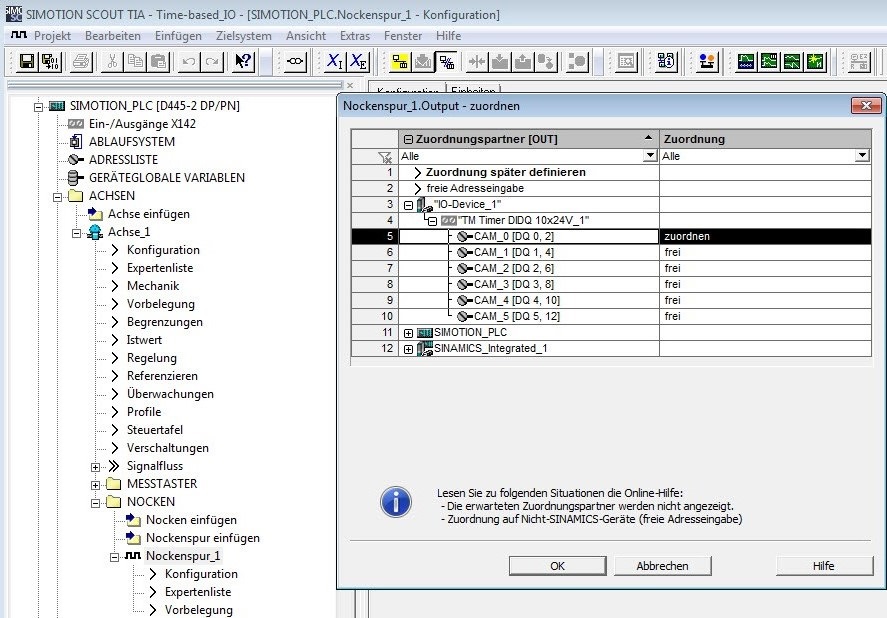This screenshot has height=618, width=887.
Task: Save the project using the disk icon
Action: (x=25, y=63)
